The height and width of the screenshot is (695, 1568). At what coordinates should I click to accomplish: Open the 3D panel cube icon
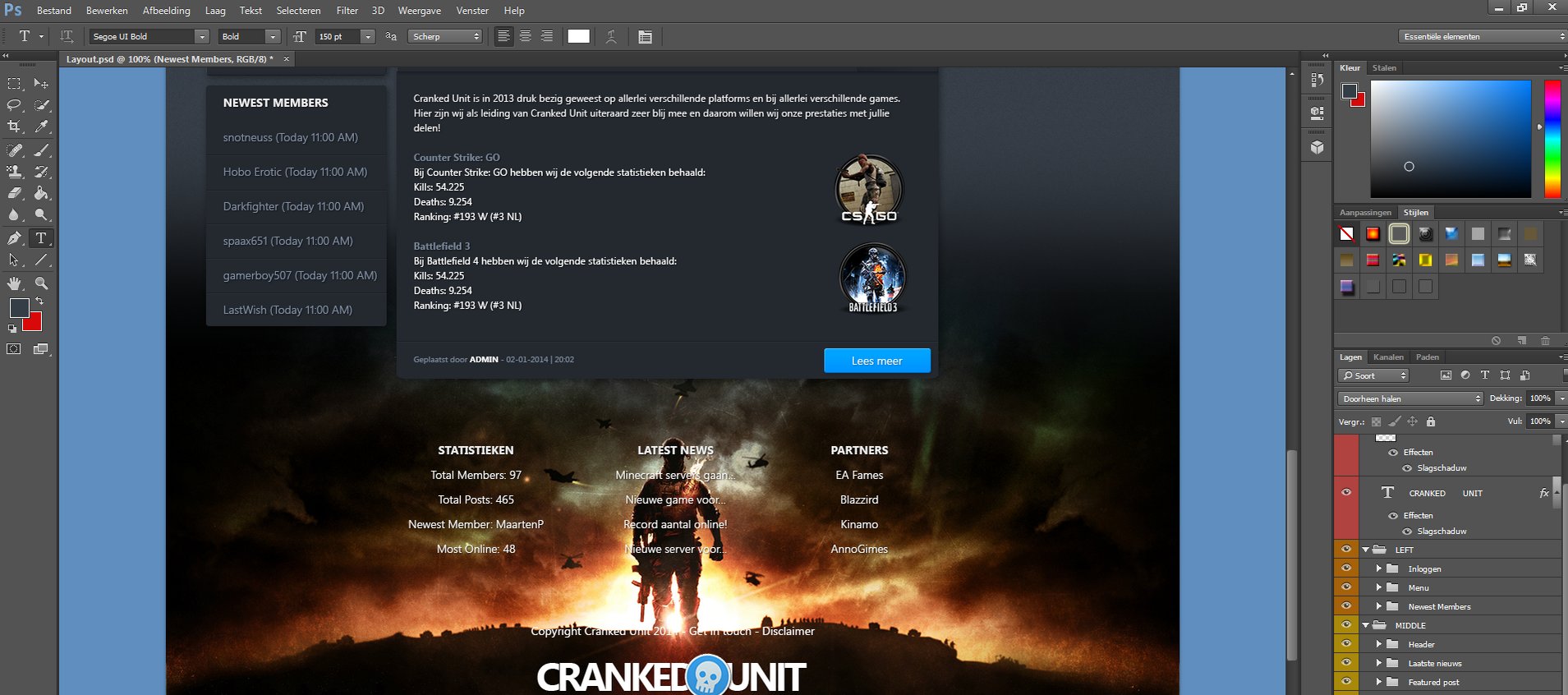pyautogui.click(x=1317, y=147)
